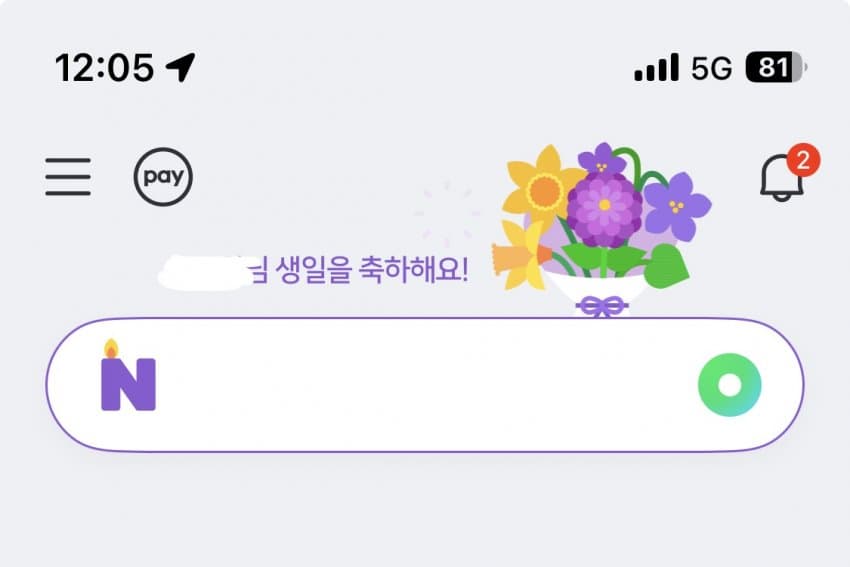Tap the 5G network label

click(711, 68)
